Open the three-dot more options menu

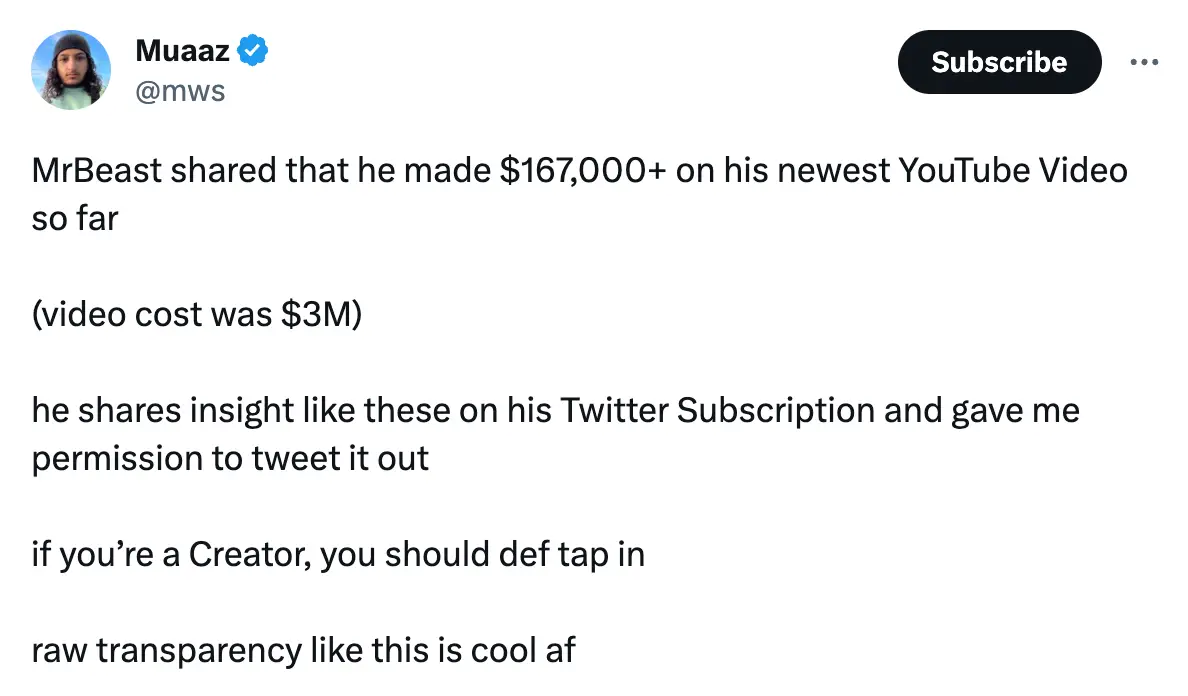click(x=1144, y=62)
